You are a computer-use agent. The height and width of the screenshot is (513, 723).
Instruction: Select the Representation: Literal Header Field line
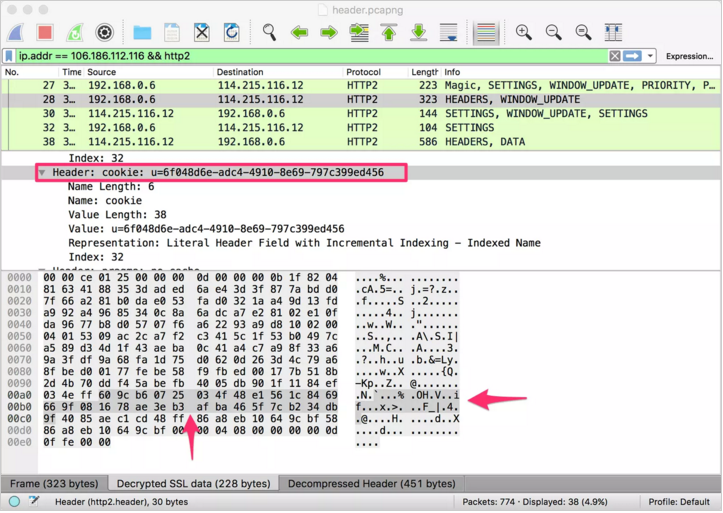pyautogui.click(x=304, y=243)
